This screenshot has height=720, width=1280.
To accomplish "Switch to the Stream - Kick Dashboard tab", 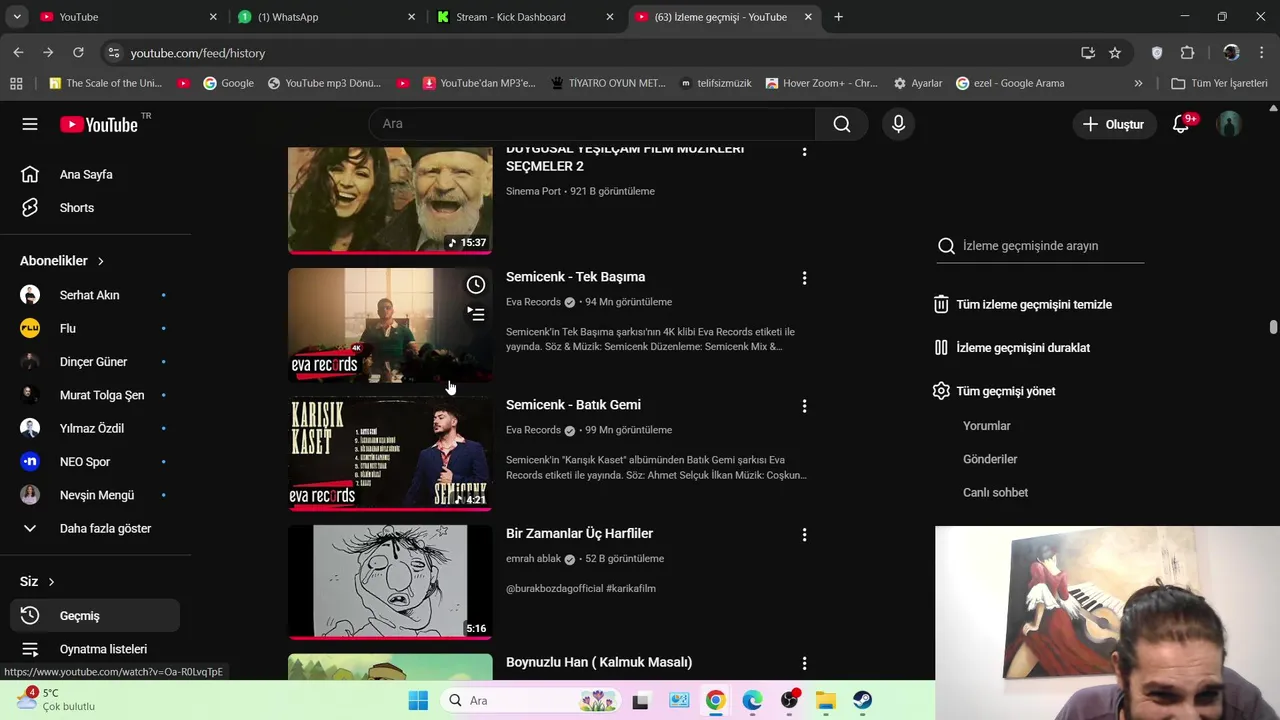I will (527, 17).
